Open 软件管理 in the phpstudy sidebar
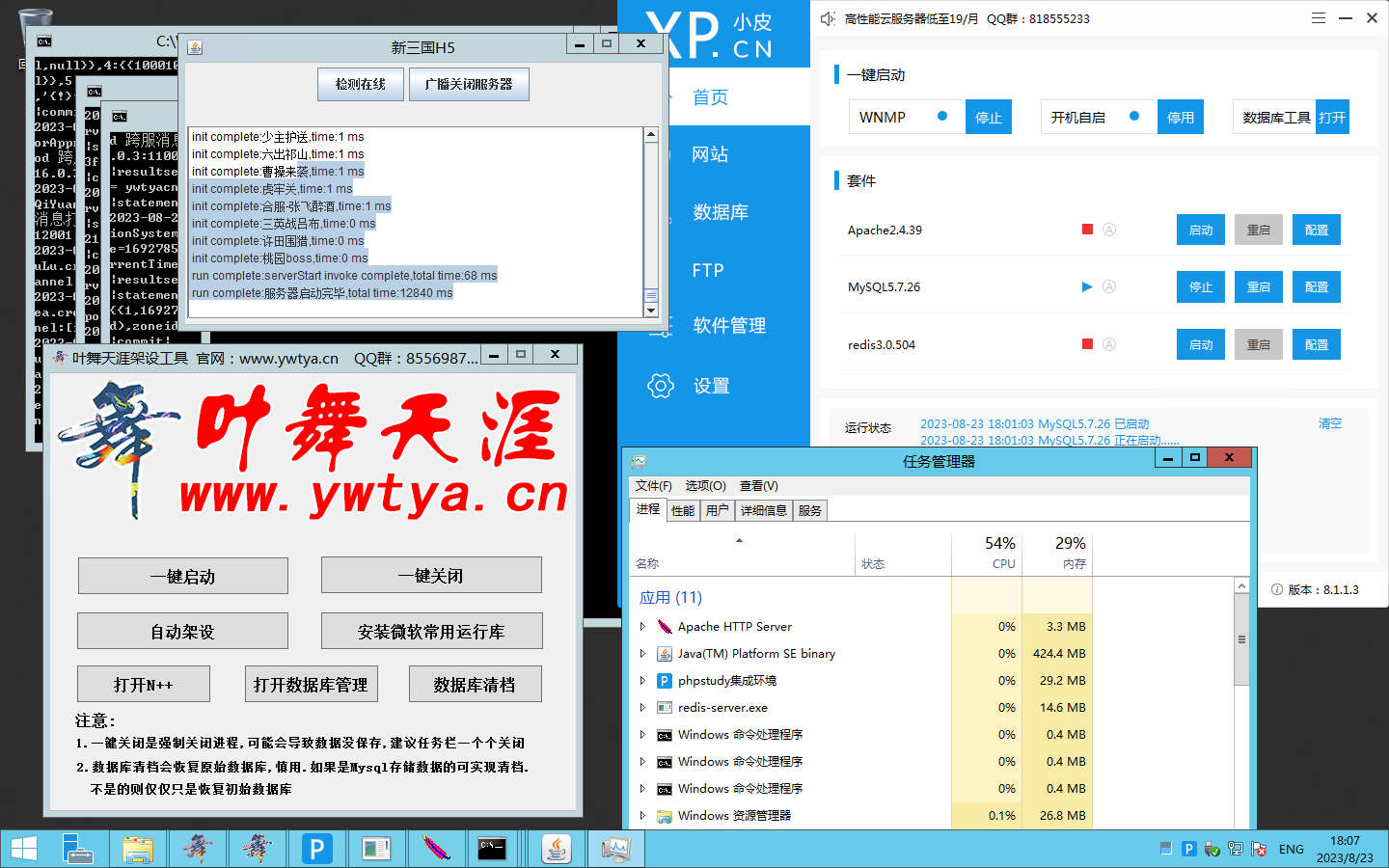Image resolution: width=1389 pixels, height=868 pixels. coord(729,326)
